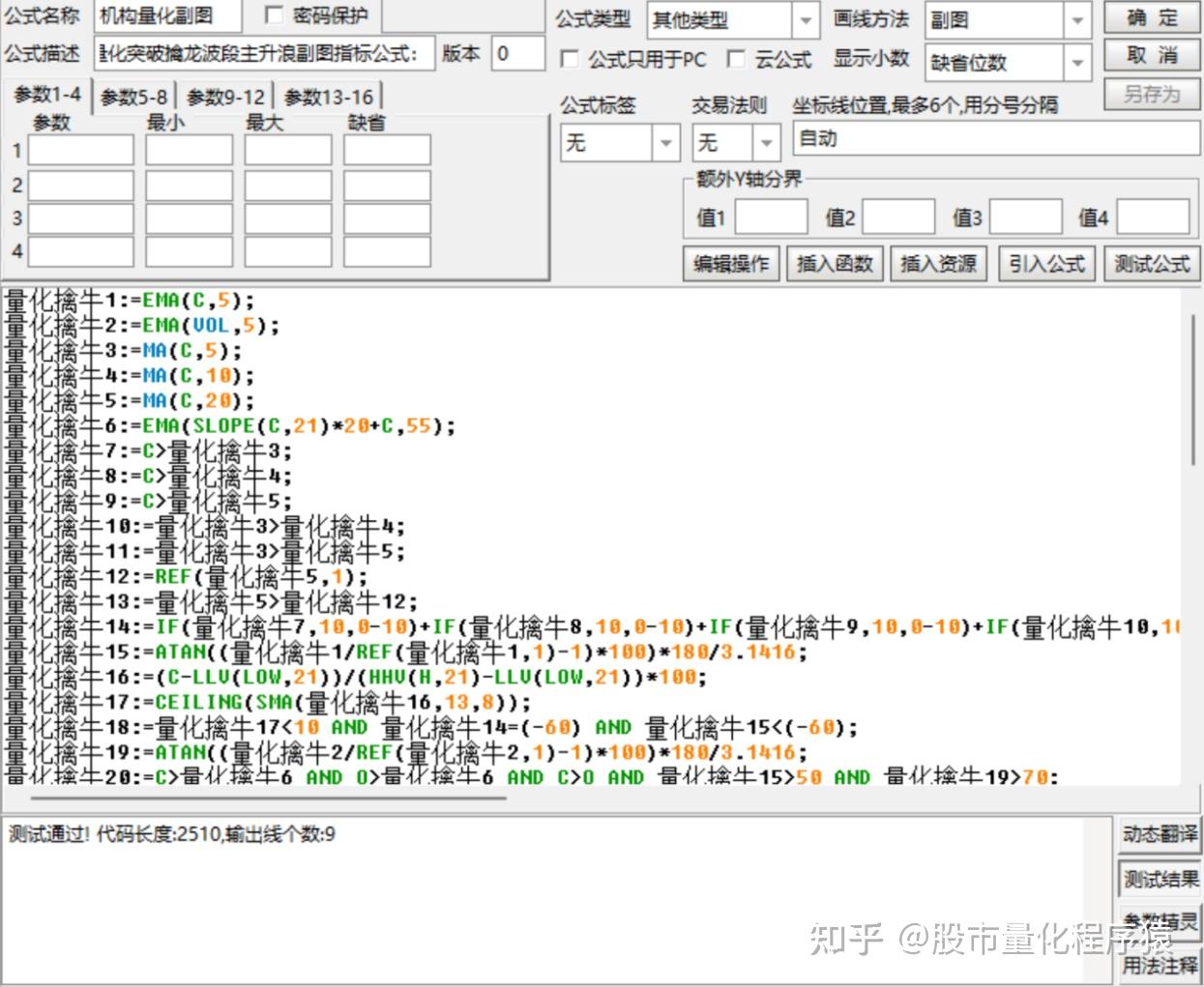Click the 引入公式 button
Screen dimensions: 1204x987
coord(1047,263)
